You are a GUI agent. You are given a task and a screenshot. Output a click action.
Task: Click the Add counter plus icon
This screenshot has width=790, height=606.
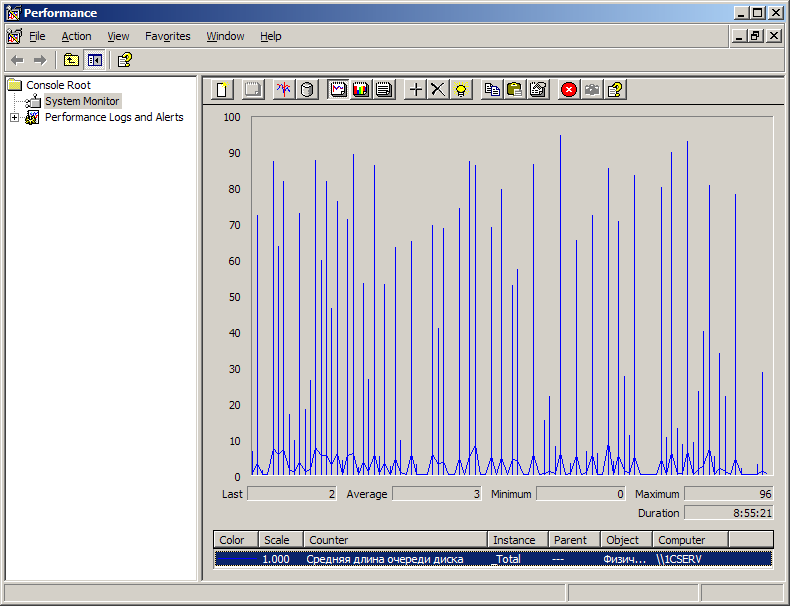tap(416, 89)
